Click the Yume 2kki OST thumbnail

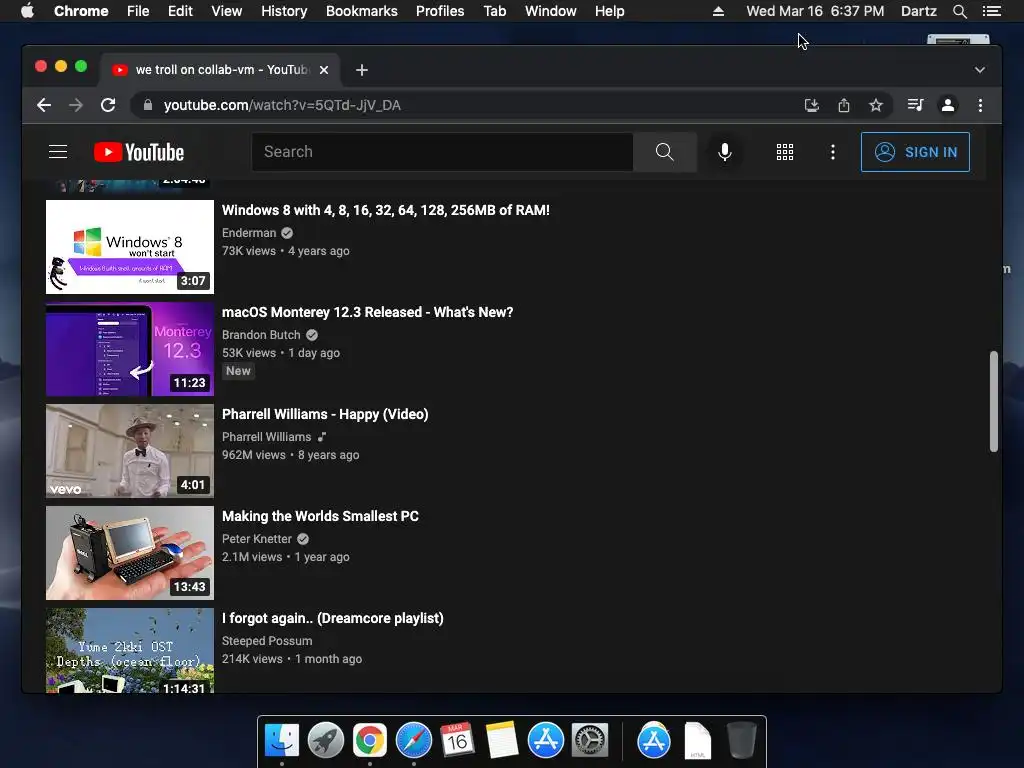pos(130,650)
